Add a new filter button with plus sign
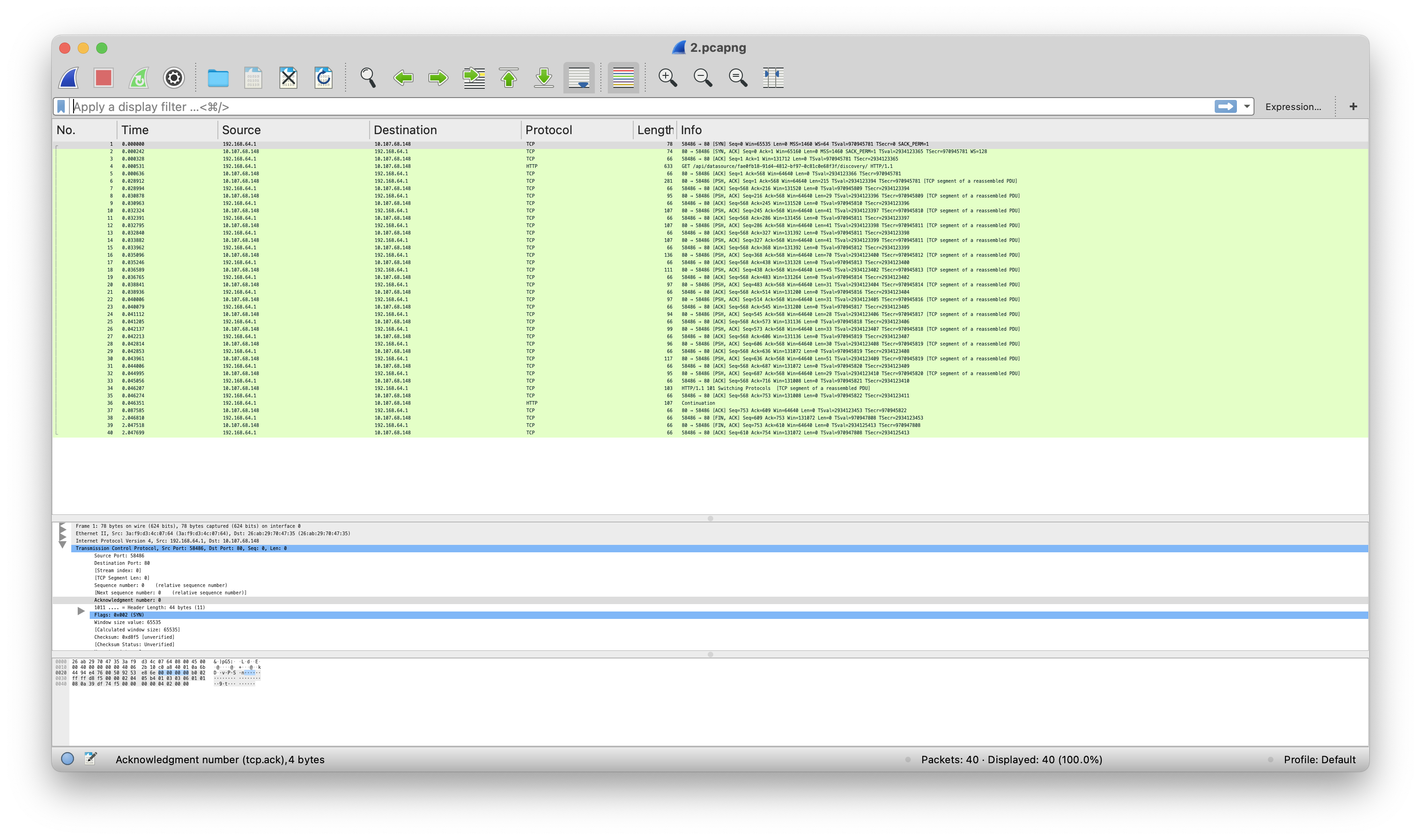The image size is (1421, 840). click(1353, 106)
